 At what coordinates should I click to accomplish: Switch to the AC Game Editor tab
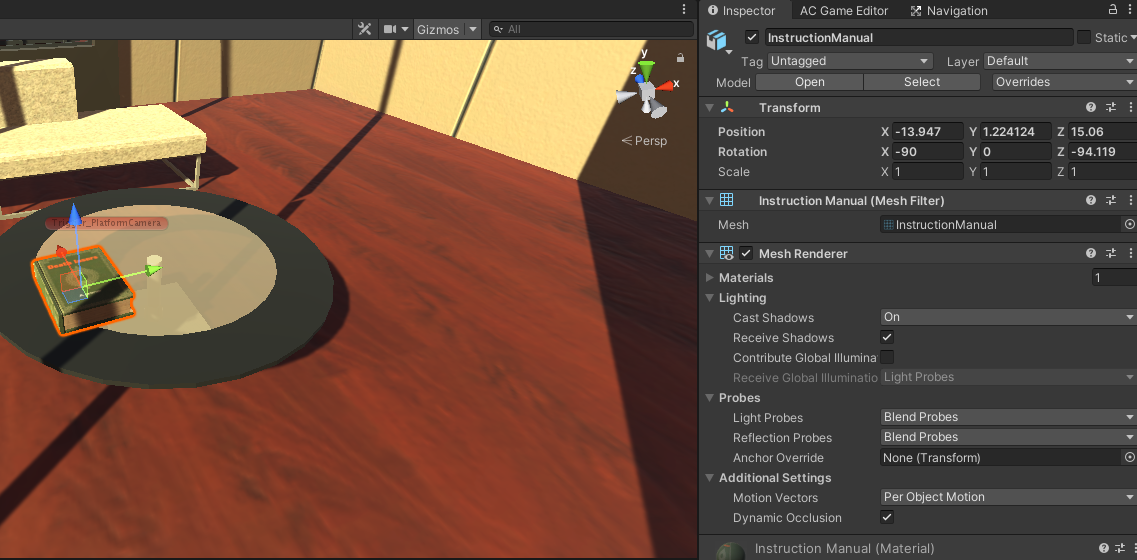coord(843,11)
